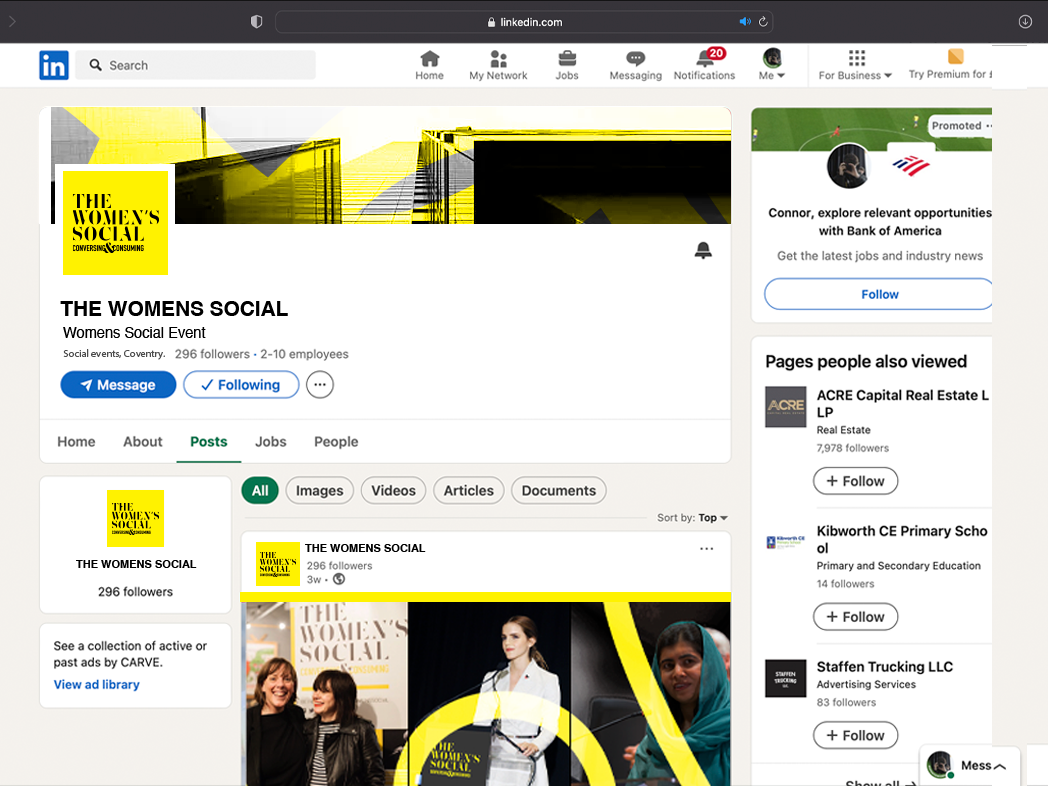Click the post's public globe icon

coord(340,579)
